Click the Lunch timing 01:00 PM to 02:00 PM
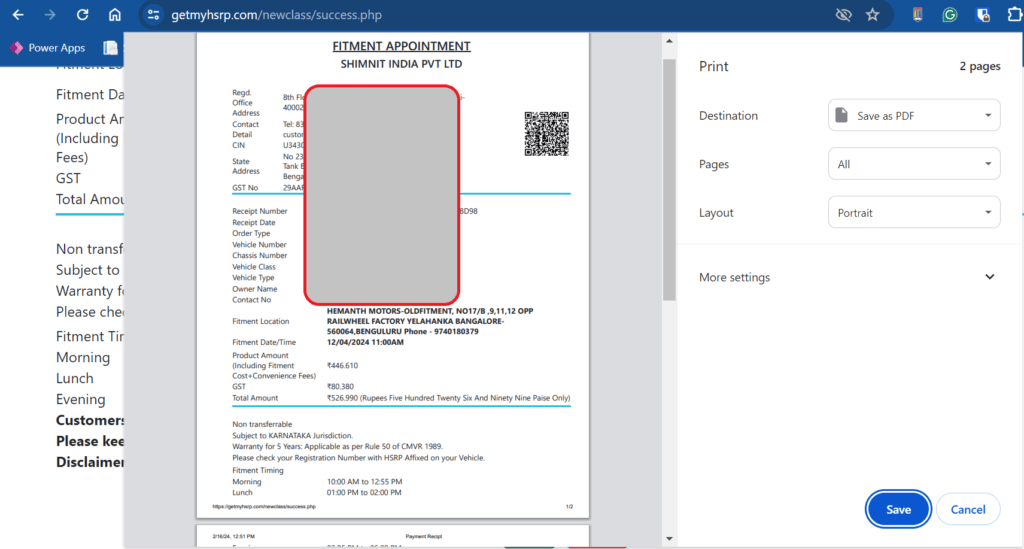 [364, 492]
